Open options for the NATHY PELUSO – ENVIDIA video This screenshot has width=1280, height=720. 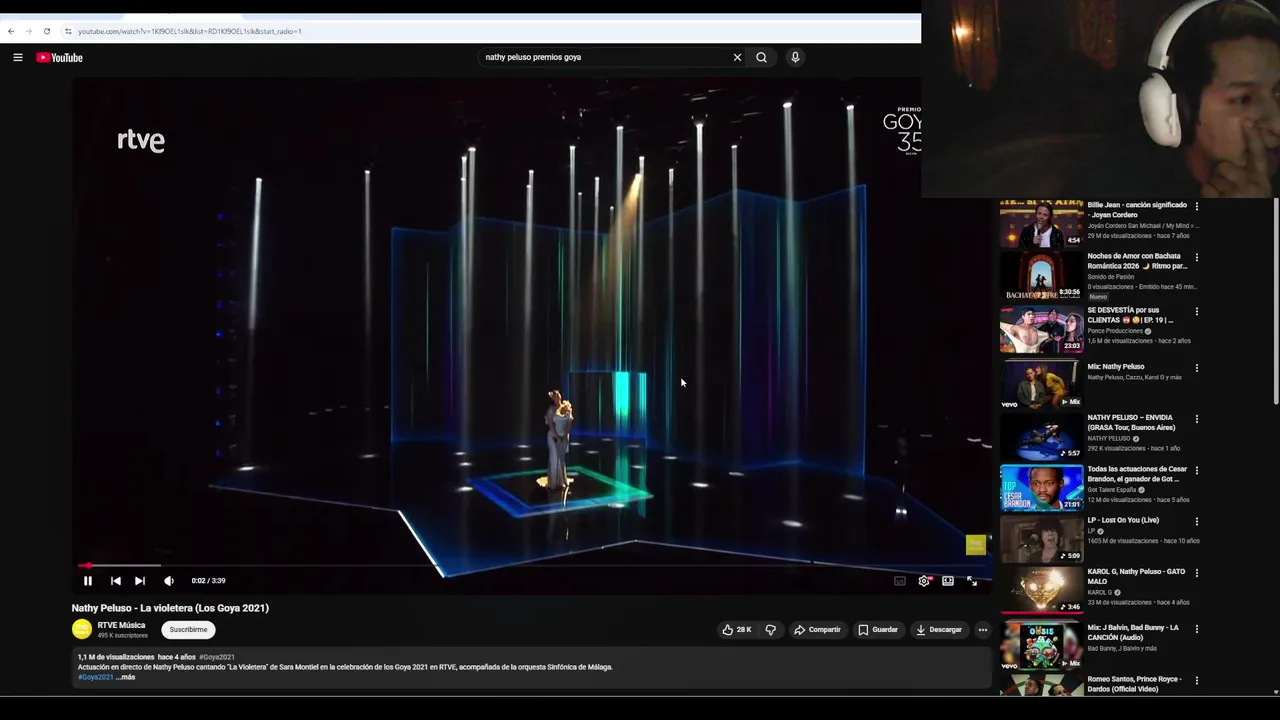click(x=1196, y=419)
